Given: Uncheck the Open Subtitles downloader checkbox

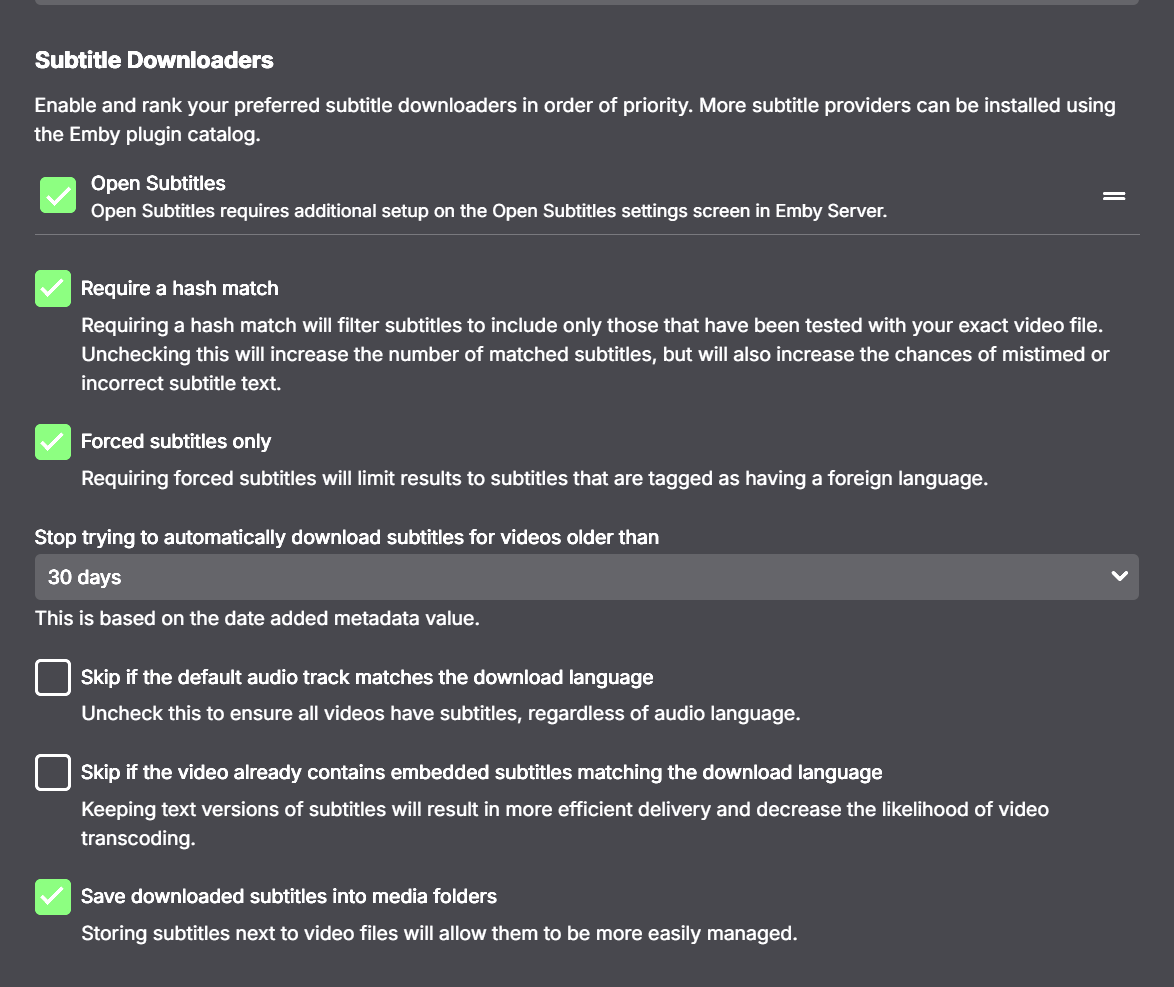Looking at the screenshot, I should point(58,195).
